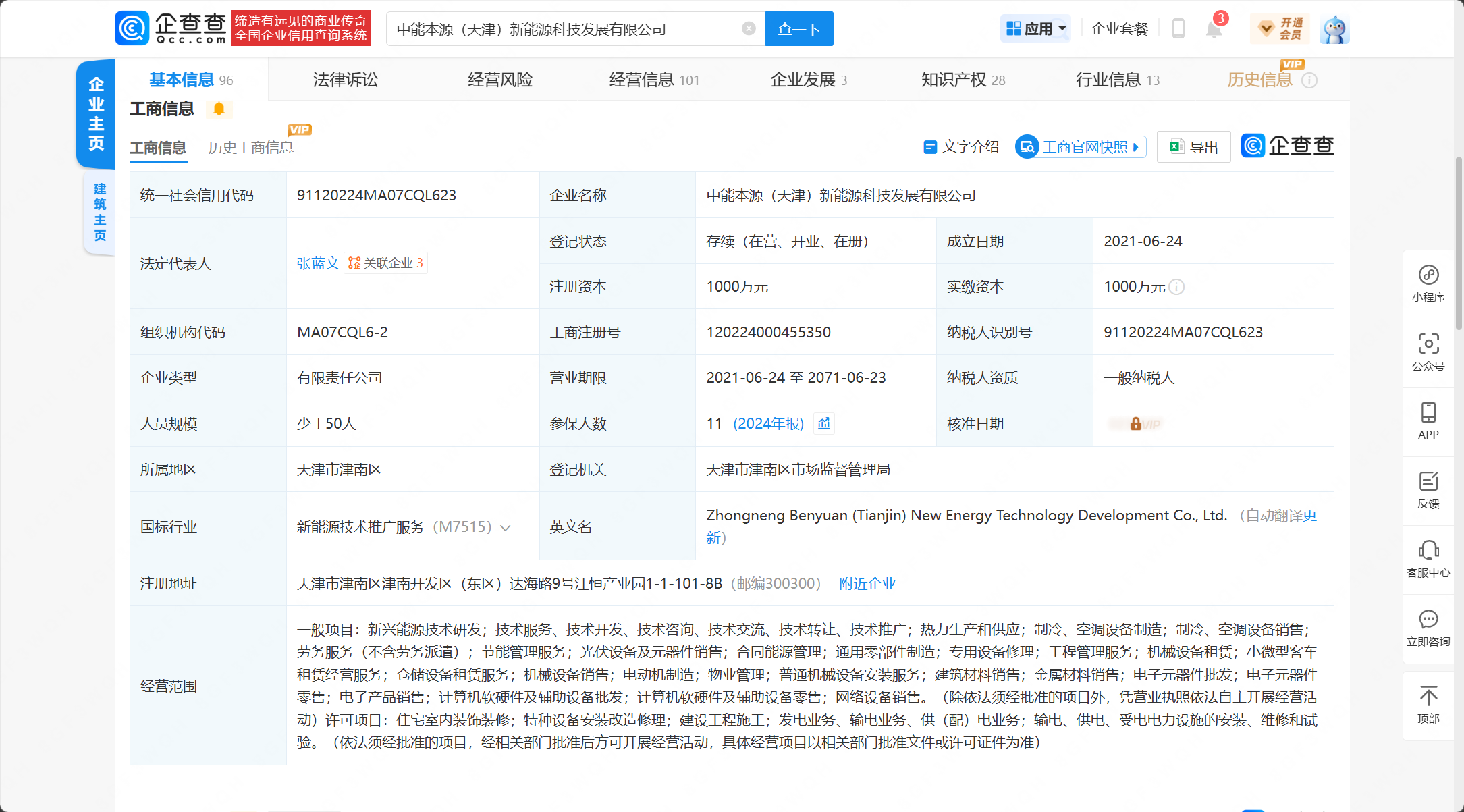Click the 查一下 search button
Image resolution: width=1464 pixels, height=812 pixels.
[799, 29]
